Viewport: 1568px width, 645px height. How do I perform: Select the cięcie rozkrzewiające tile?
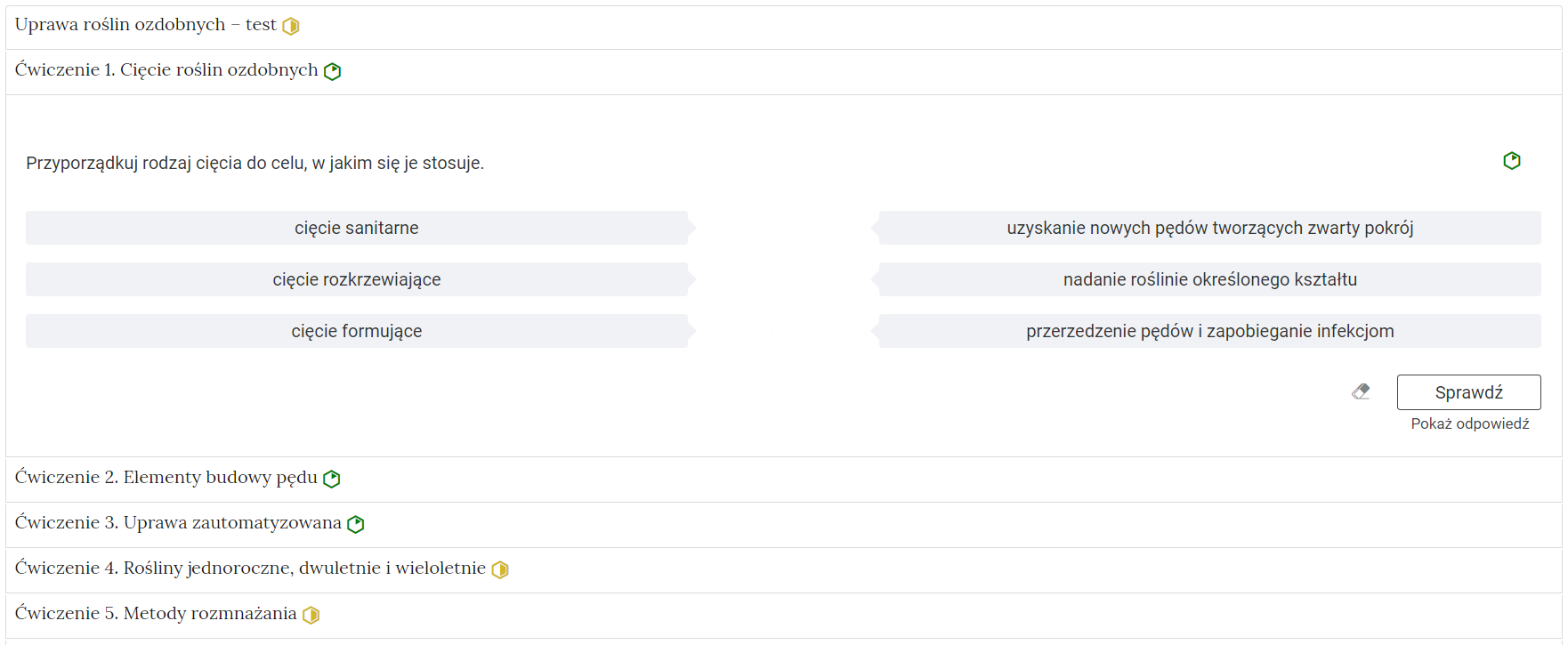(x=356, y=279)
